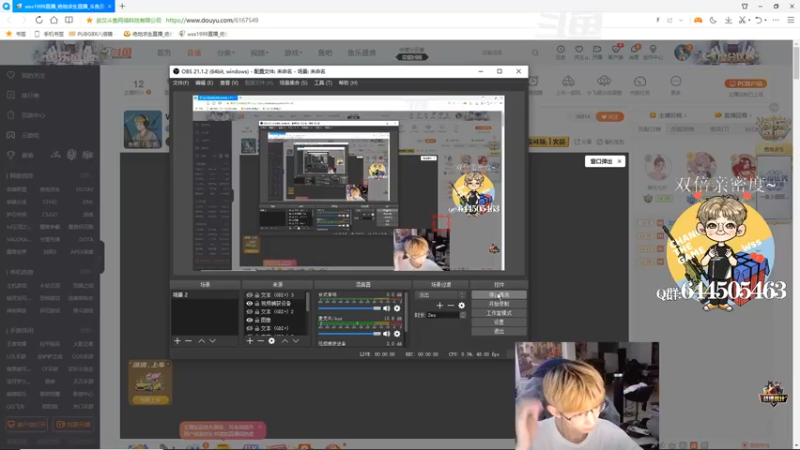
Task: Open transition properties gear icon
Action: click(461, 305)
